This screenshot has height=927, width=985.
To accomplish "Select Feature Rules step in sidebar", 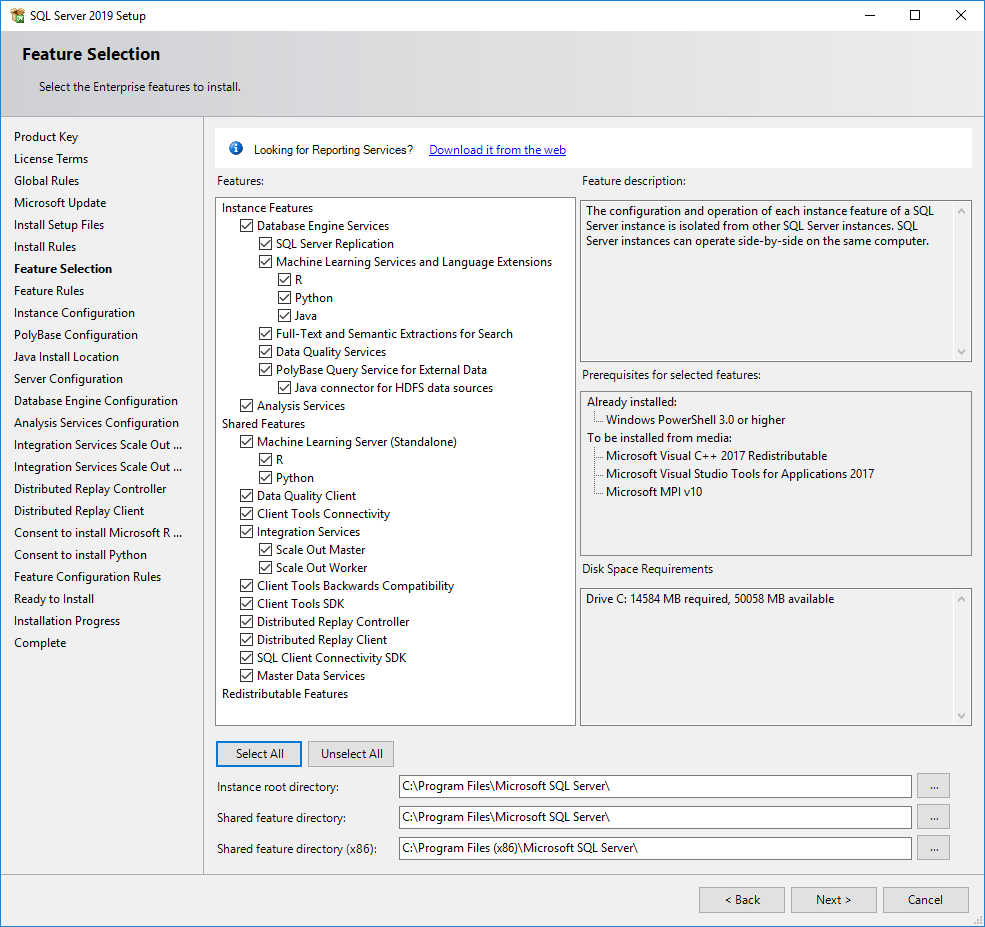I will point(49,291).
